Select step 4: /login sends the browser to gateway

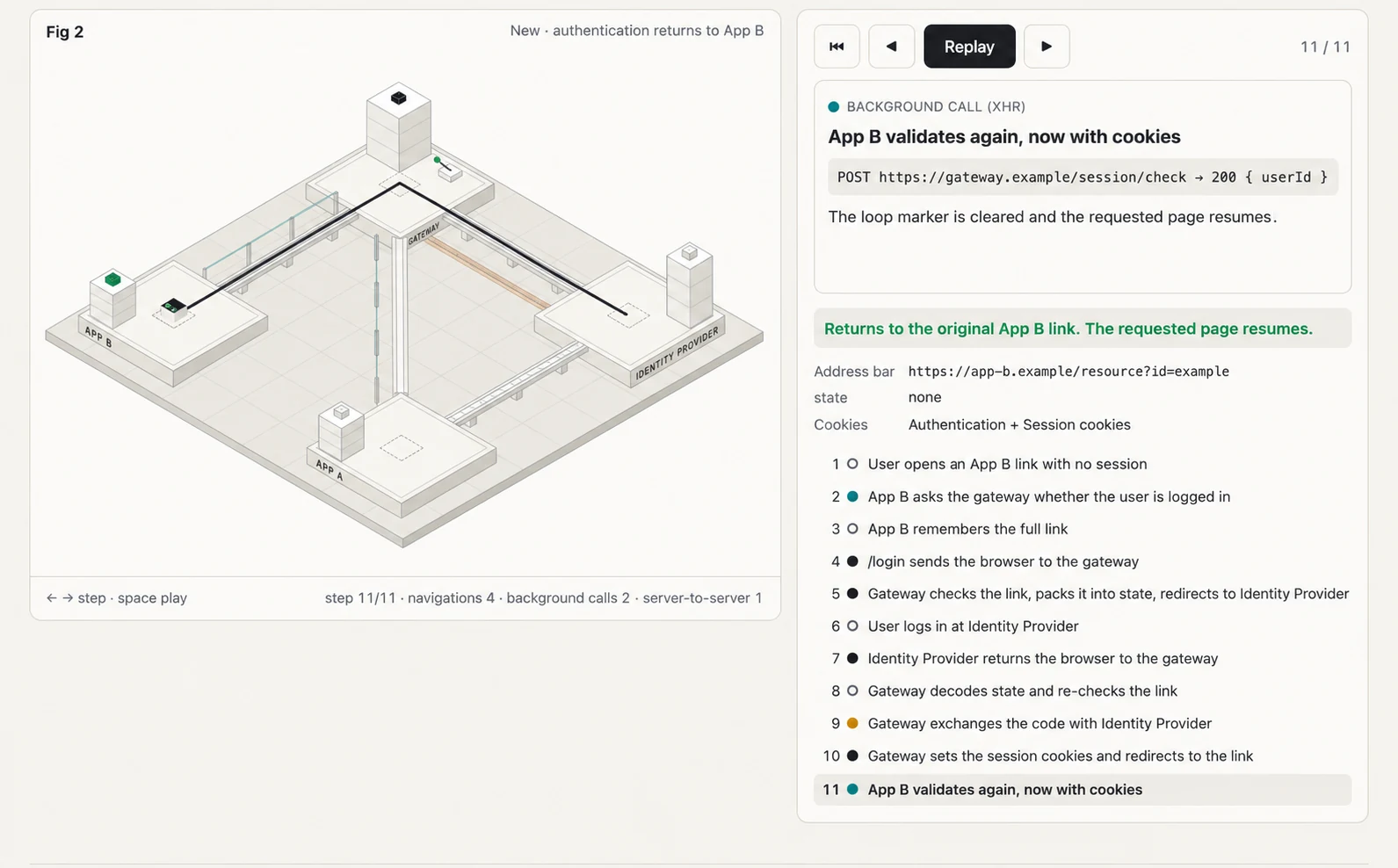pos(1083,561)
